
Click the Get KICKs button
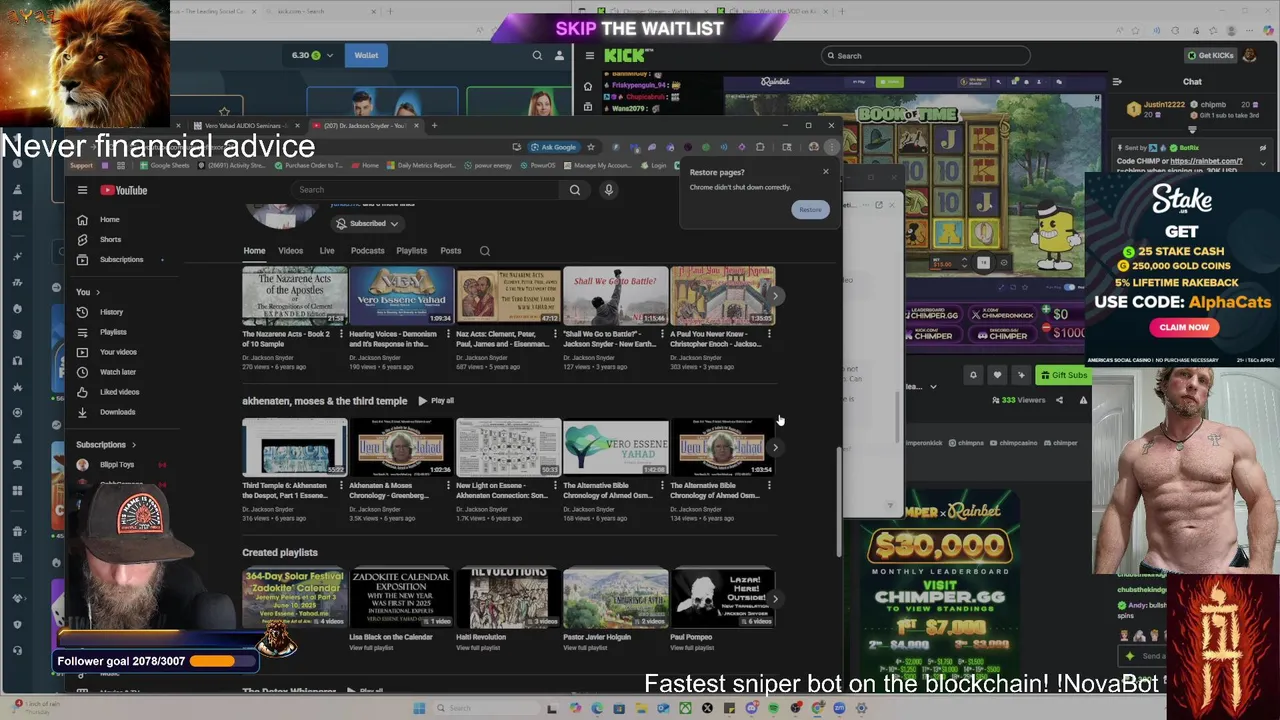[1210, 56]
